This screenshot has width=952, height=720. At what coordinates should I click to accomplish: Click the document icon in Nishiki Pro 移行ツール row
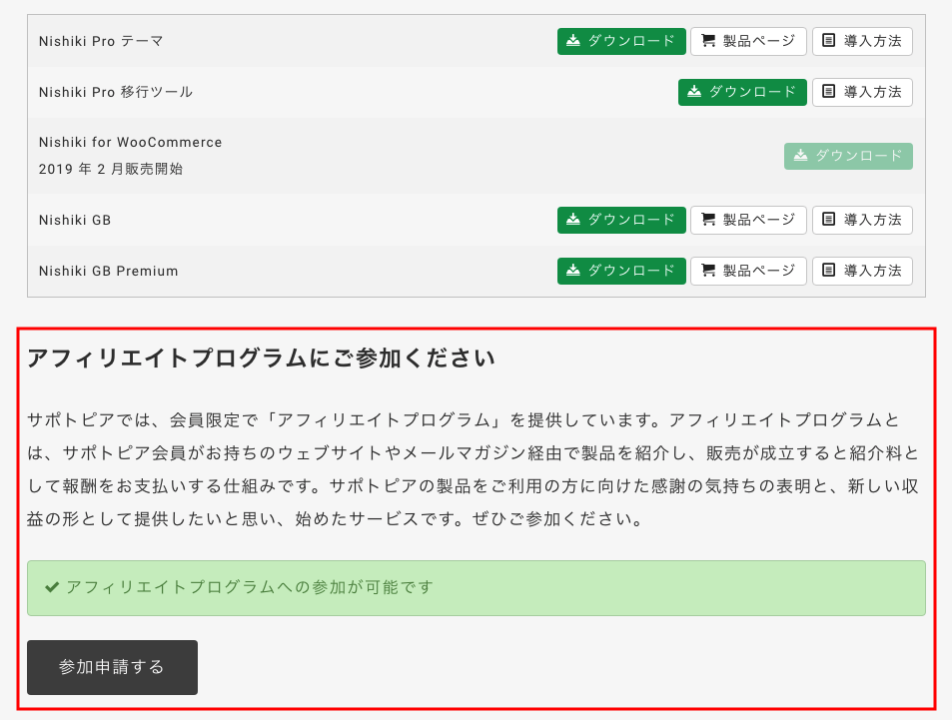pyautogui.click(x=828, y=92)
